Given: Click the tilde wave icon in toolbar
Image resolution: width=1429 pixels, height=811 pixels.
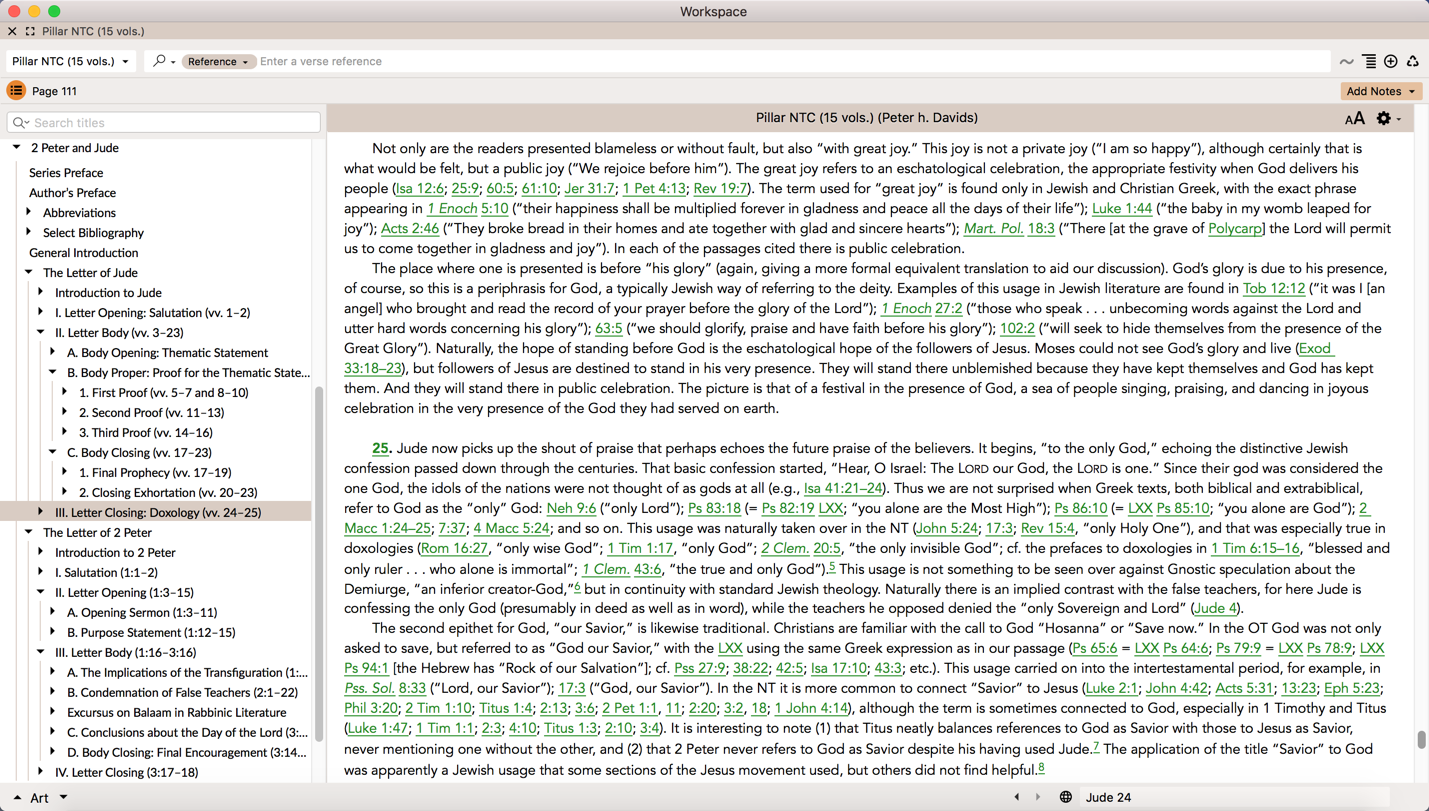Looking at the screenshot, I should [x=1347, y=62].
